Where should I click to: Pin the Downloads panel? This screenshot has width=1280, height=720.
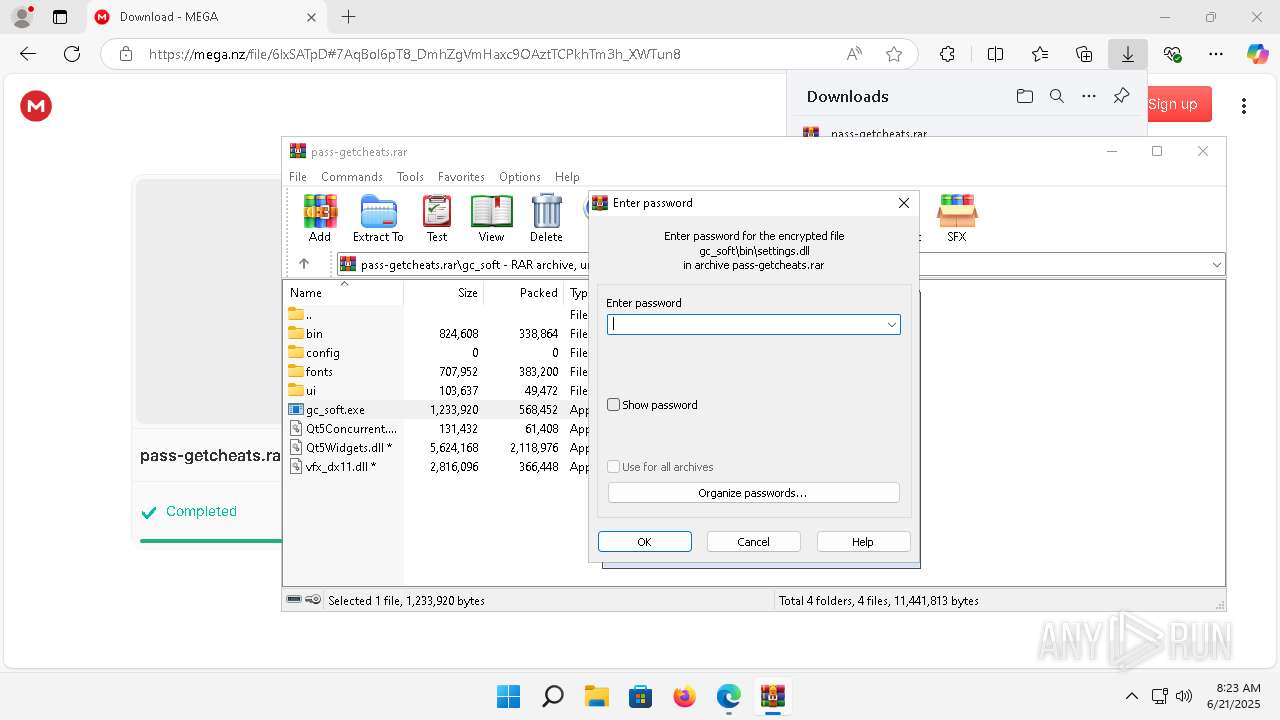(1121, 96)
